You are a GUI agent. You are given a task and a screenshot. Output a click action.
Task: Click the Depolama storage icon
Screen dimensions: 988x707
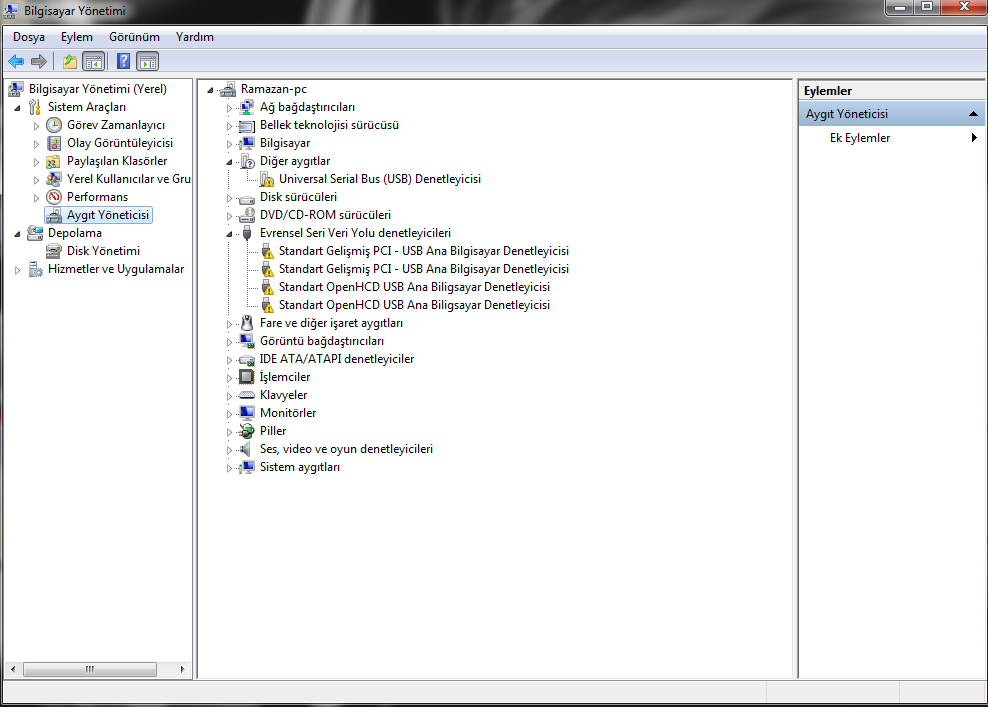coord(35,233)
